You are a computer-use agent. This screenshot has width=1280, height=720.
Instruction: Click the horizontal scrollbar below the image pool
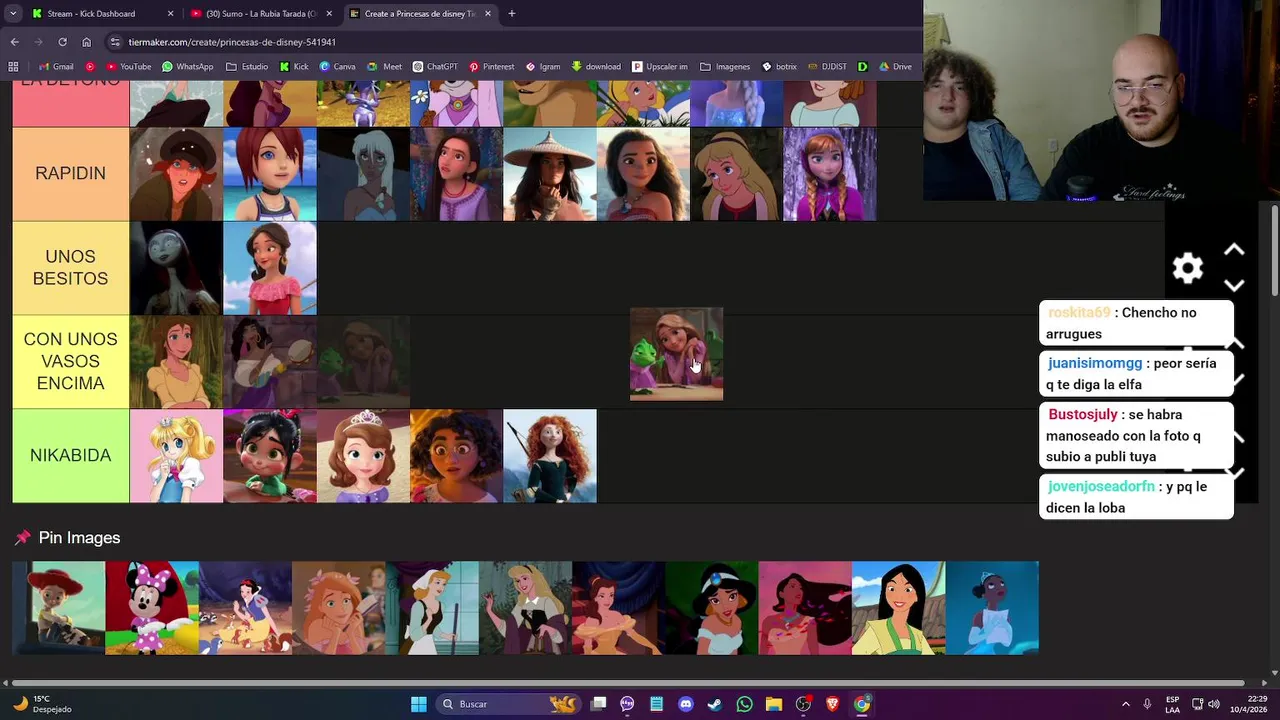628,684
